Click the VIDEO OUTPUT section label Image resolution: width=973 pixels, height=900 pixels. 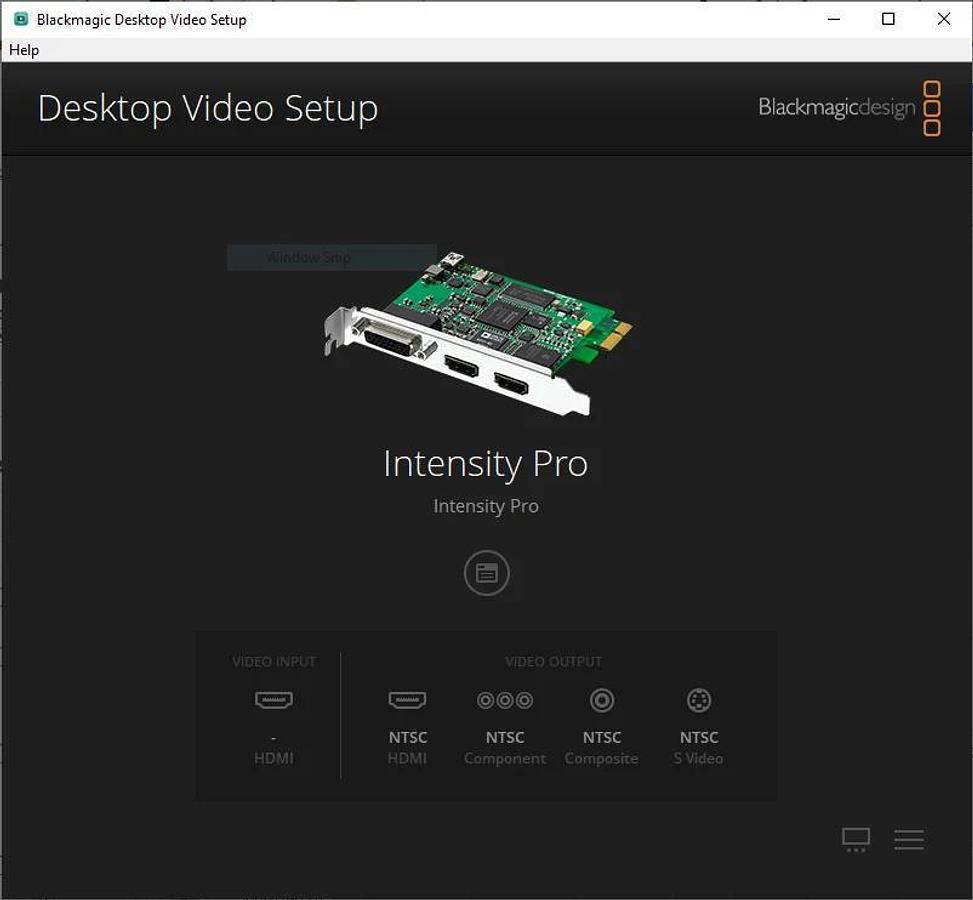pos(553,661)
